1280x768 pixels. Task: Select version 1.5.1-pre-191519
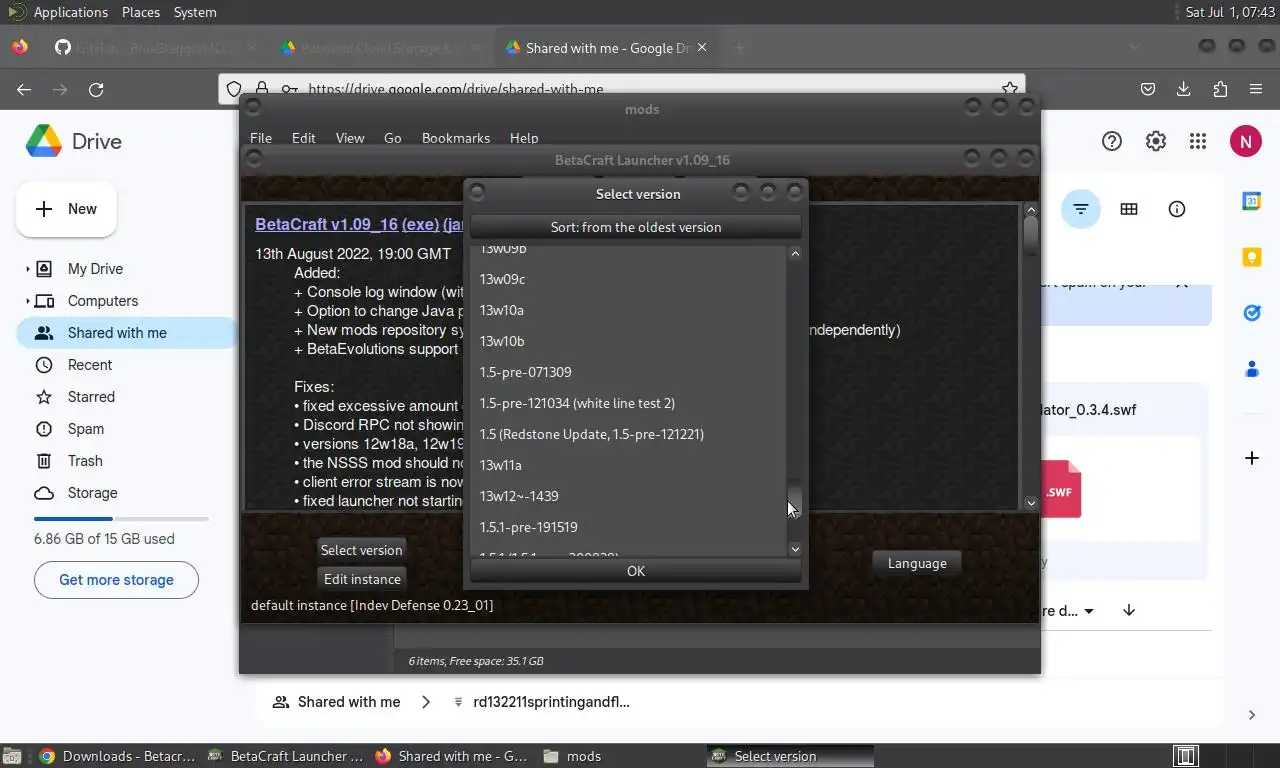(627, 527)
